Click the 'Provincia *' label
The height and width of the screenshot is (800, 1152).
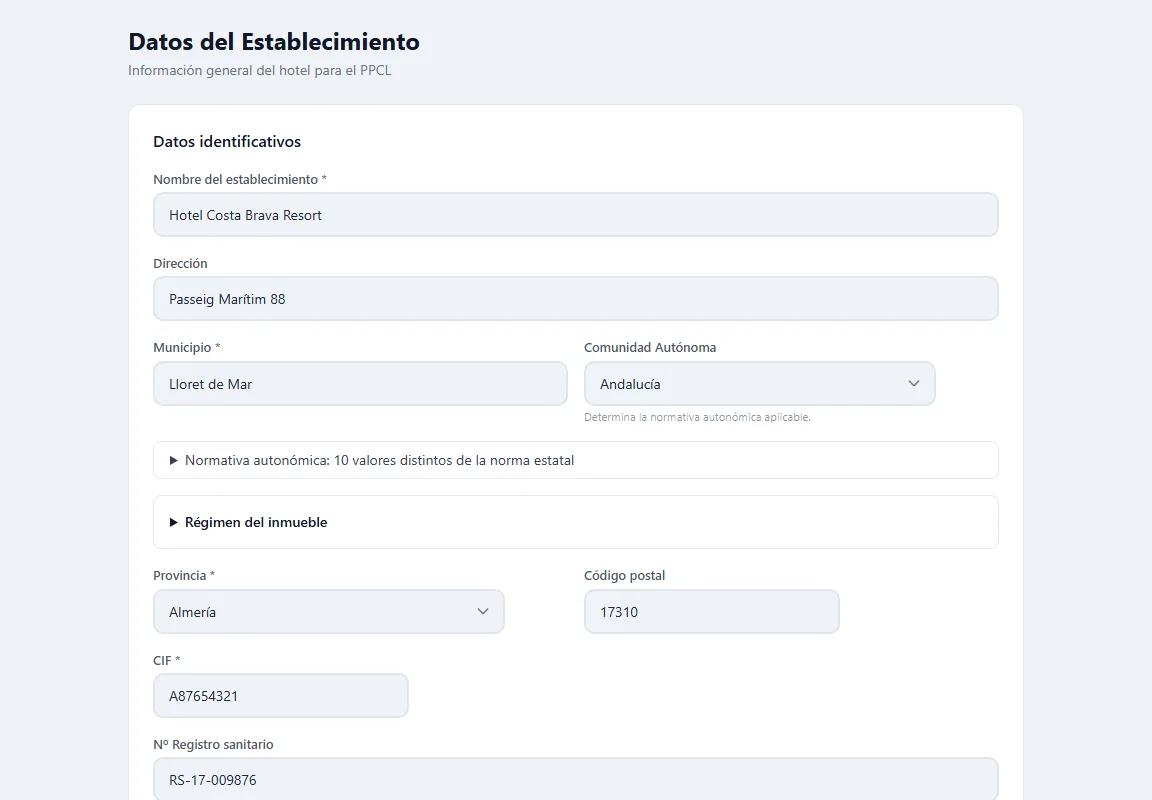click(184, 575)
